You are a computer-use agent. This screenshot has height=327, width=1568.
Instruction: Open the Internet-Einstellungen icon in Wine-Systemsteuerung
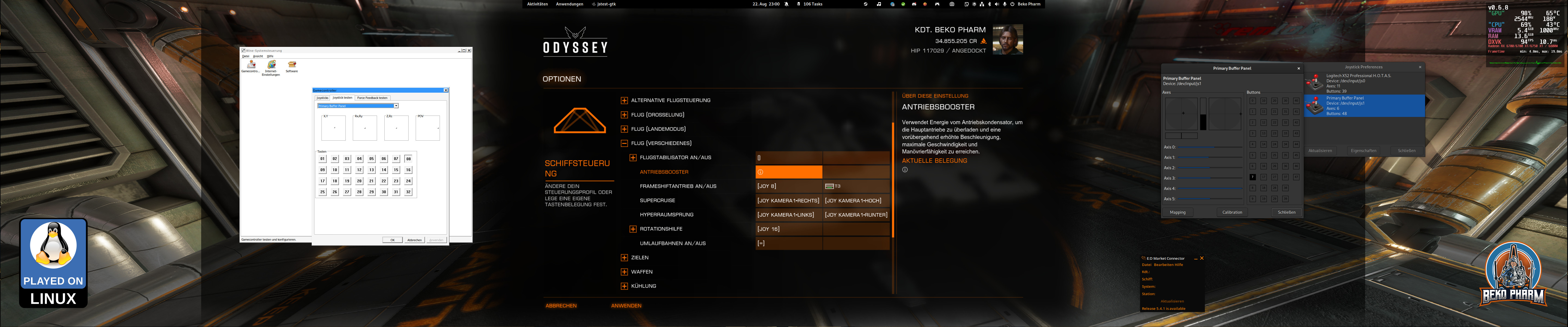tap(271, 68)
